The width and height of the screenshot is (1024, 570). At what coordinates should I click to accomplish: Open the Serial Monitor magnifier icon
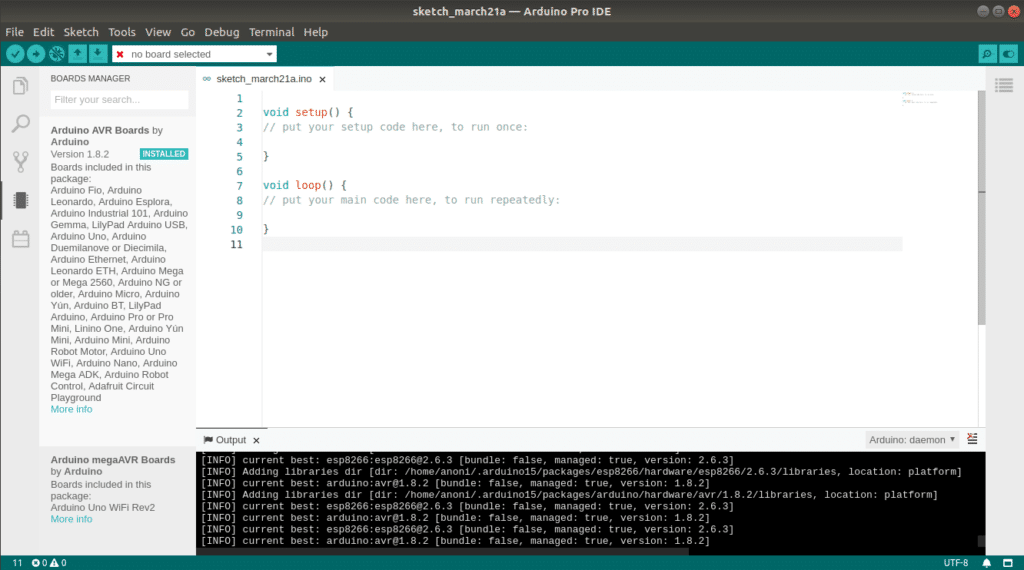pos(987,54)
